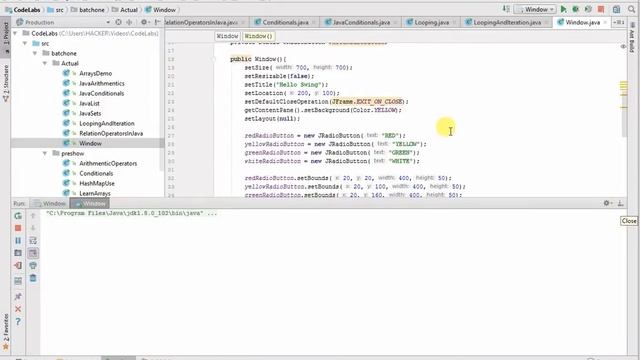Open JavaArithmentics in project tree

(x=102, y=83)
